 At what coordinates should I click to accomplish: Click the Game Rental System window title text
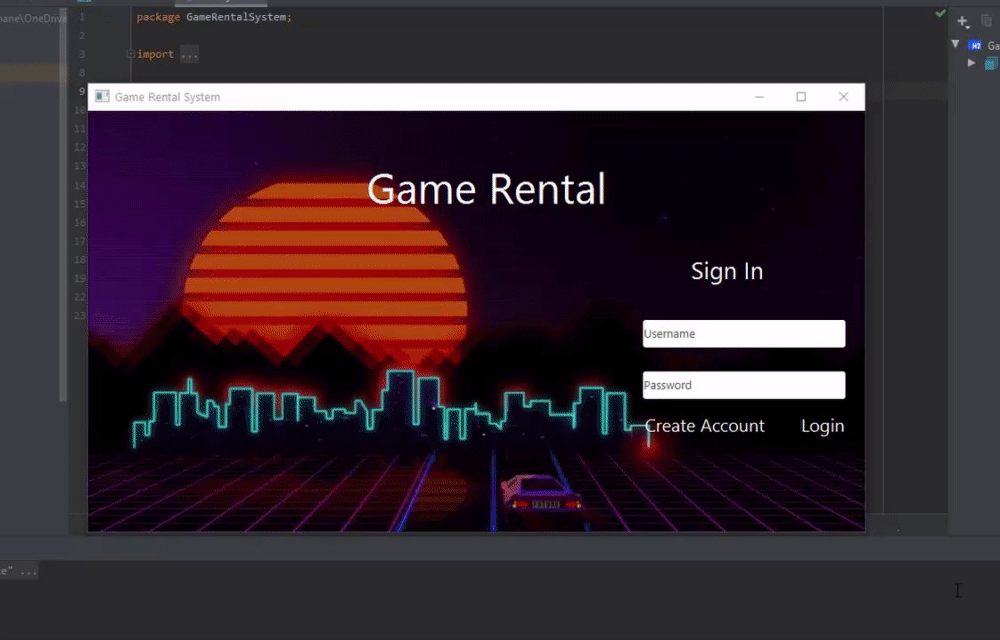(x=167, y=97)
